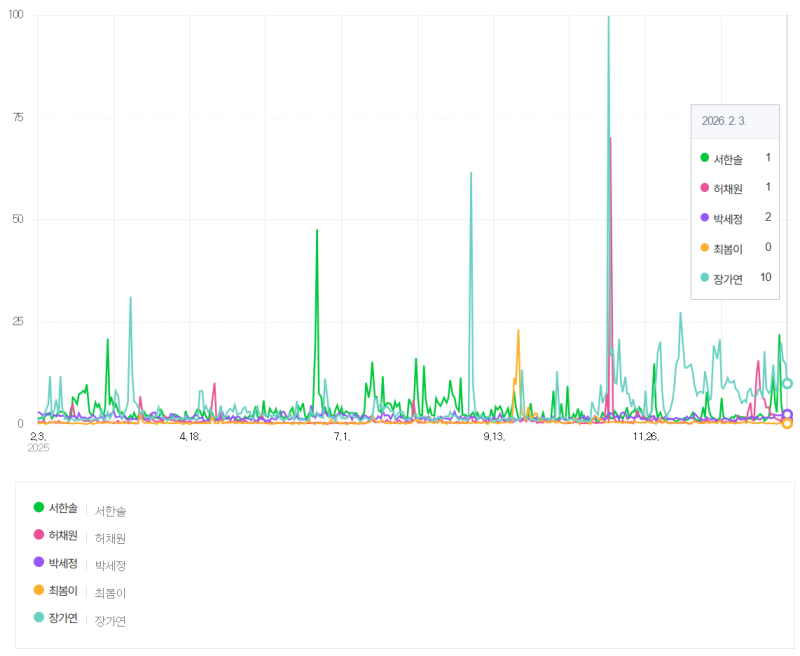The image size is (800, 656).
Task: Toggle the bold 허채원 series label in bottom legend
Action: pyautogui.click(x=63, y=536)
